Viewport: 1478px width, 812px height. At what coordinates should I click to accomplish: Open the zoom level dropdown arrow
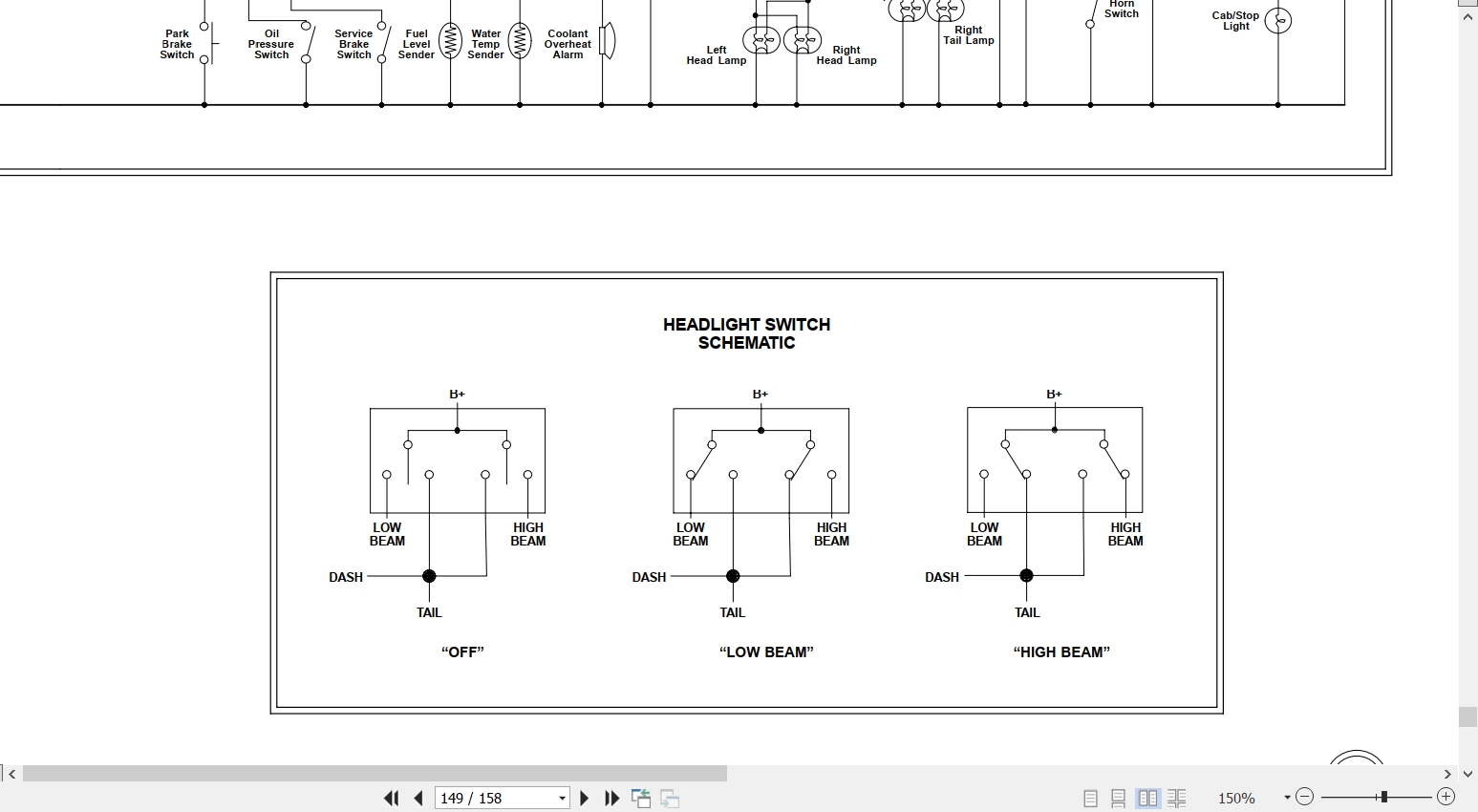1287,798
